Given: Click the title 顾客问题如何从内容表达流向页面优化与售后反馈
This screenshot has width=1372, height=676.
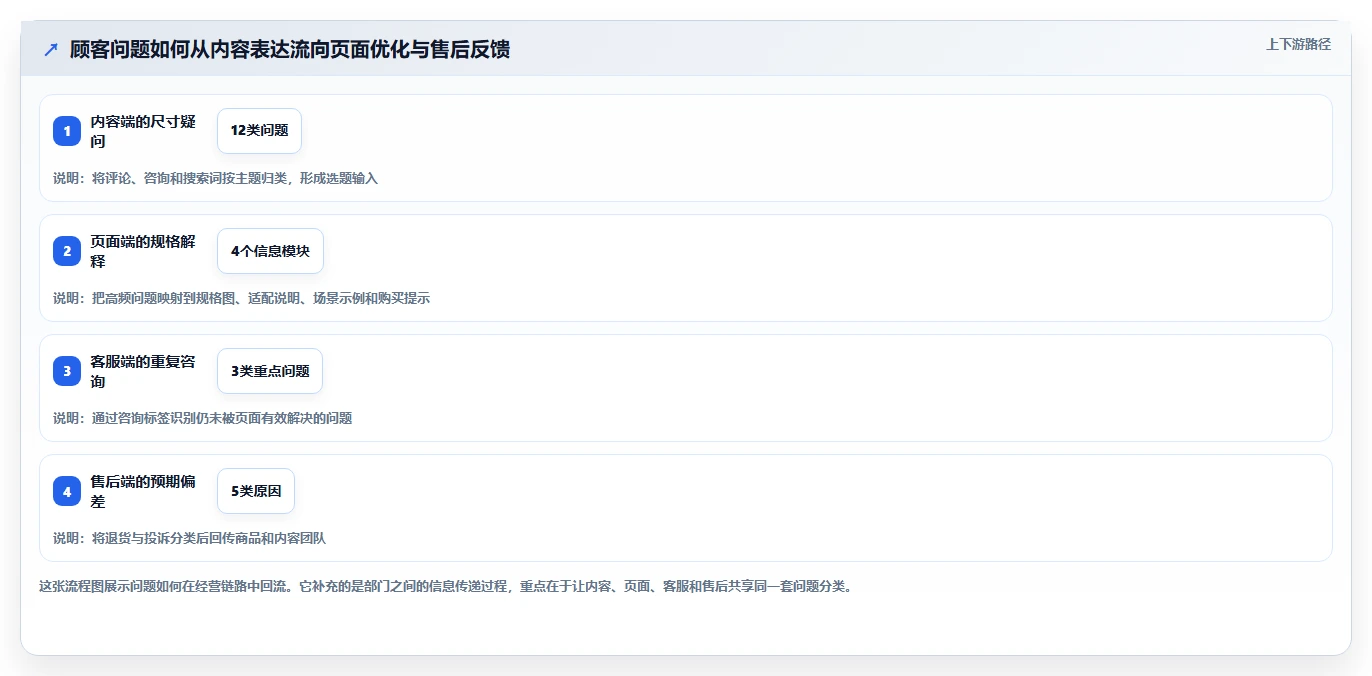Looking at the screenshot, I should [x=290, y=49].
